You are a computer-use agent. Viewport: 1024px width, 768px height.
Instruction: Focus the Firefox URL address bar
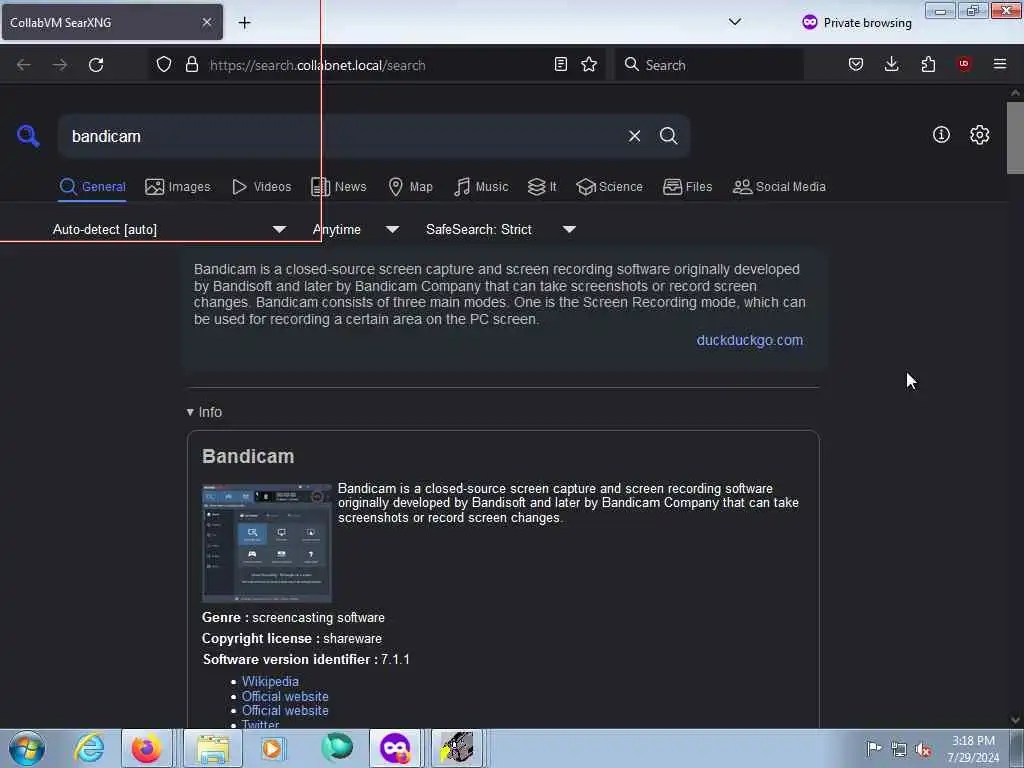tap(376, 65)
